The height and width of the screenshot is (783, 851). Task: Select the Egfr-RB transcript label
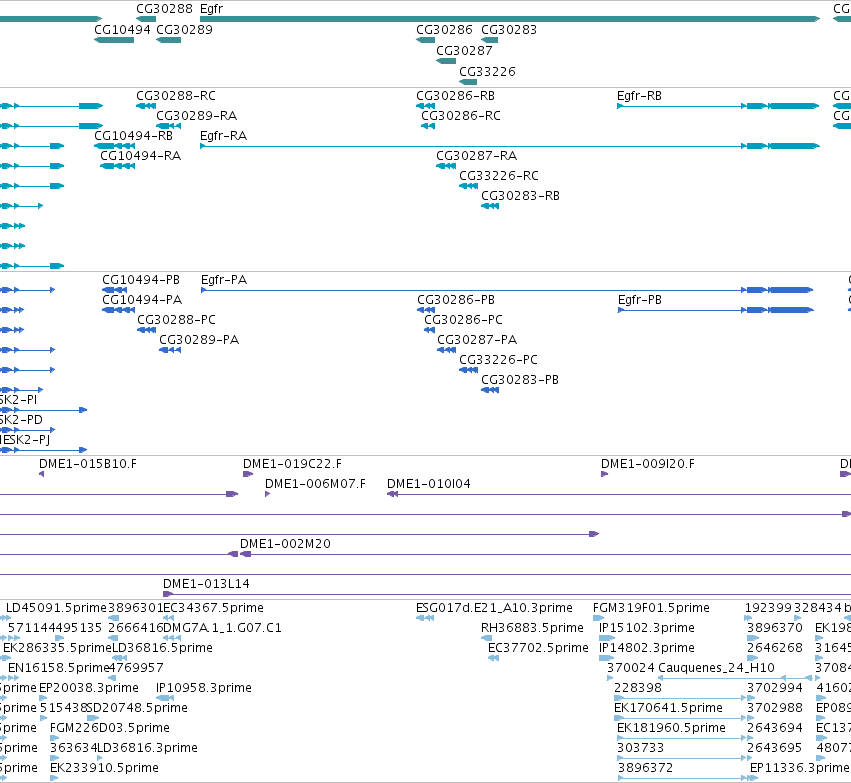pos(639,96)
